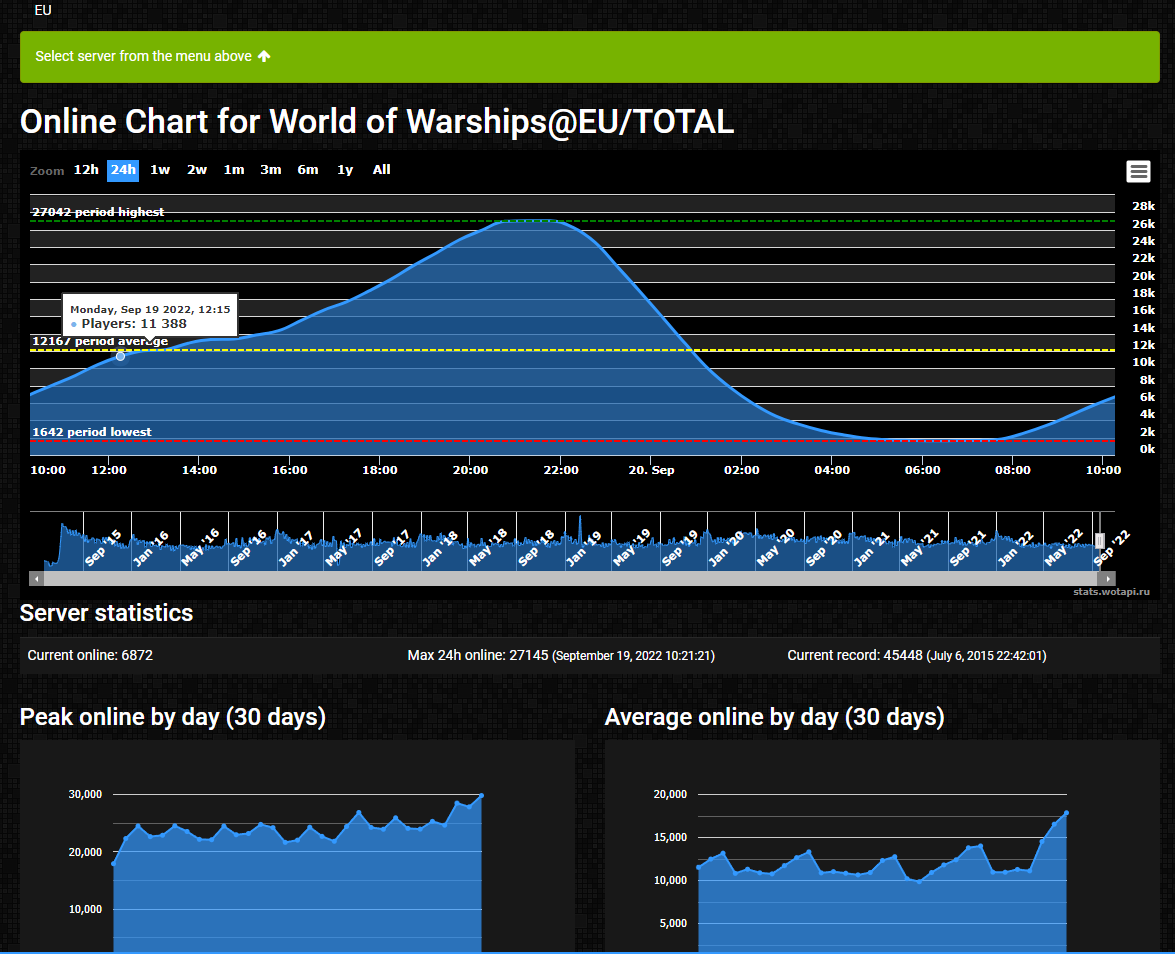Screen dimensions: 1175x954
Task: Choose the 6m zoom option
Action: [x=308, y=170]
